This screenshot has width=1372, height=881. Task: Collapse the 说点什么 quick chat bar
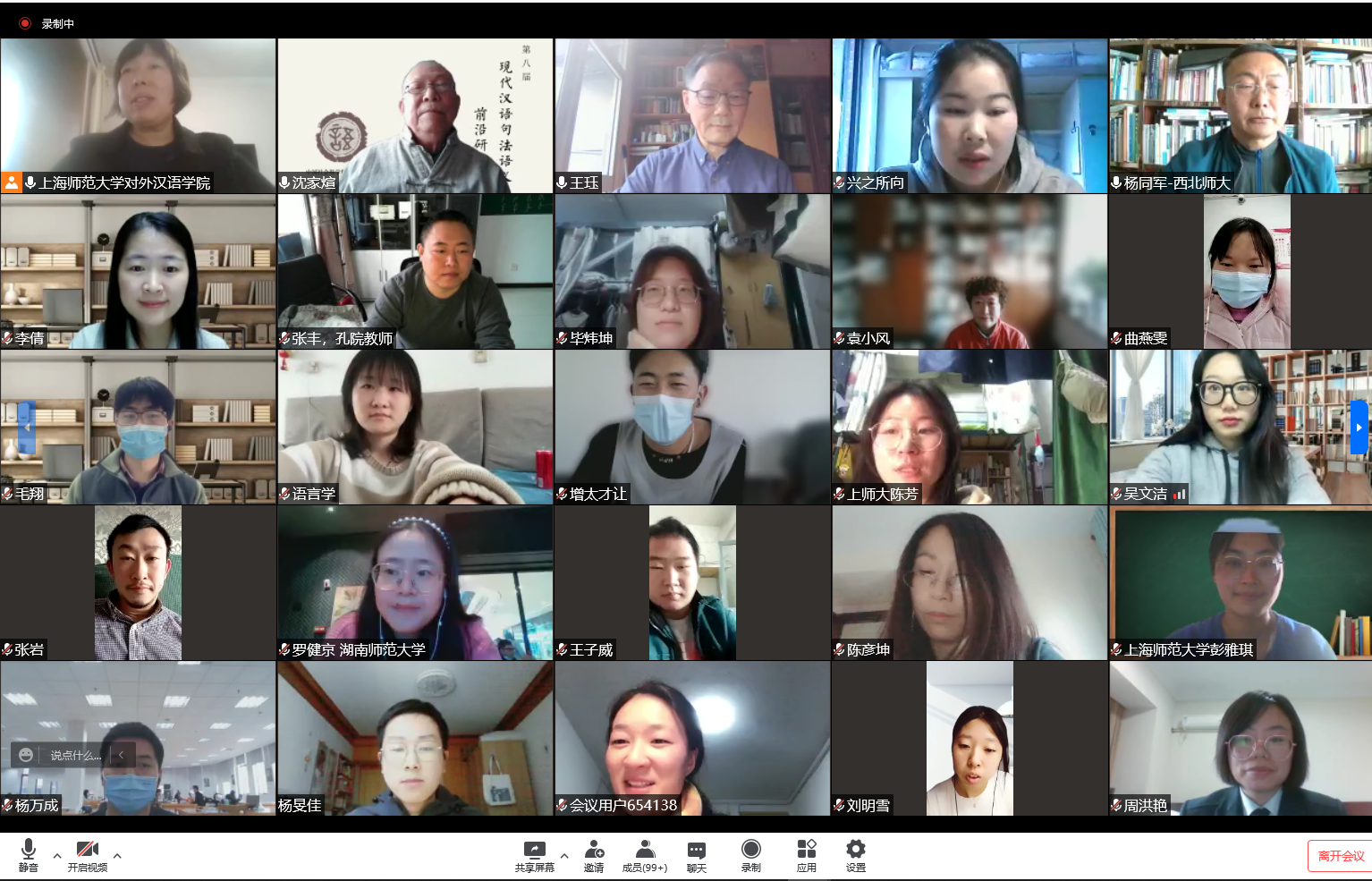122,755
